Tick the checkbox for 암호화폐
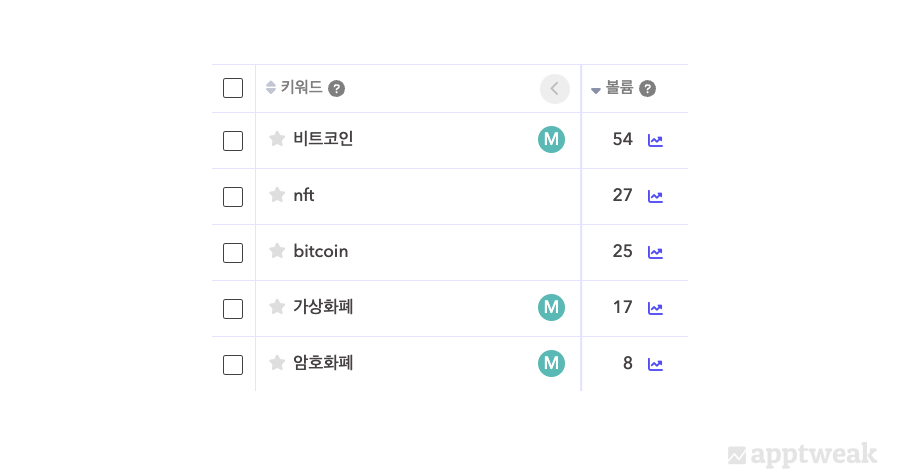The image size is (900, 476). pyautogui.click(x=233, y=364)
